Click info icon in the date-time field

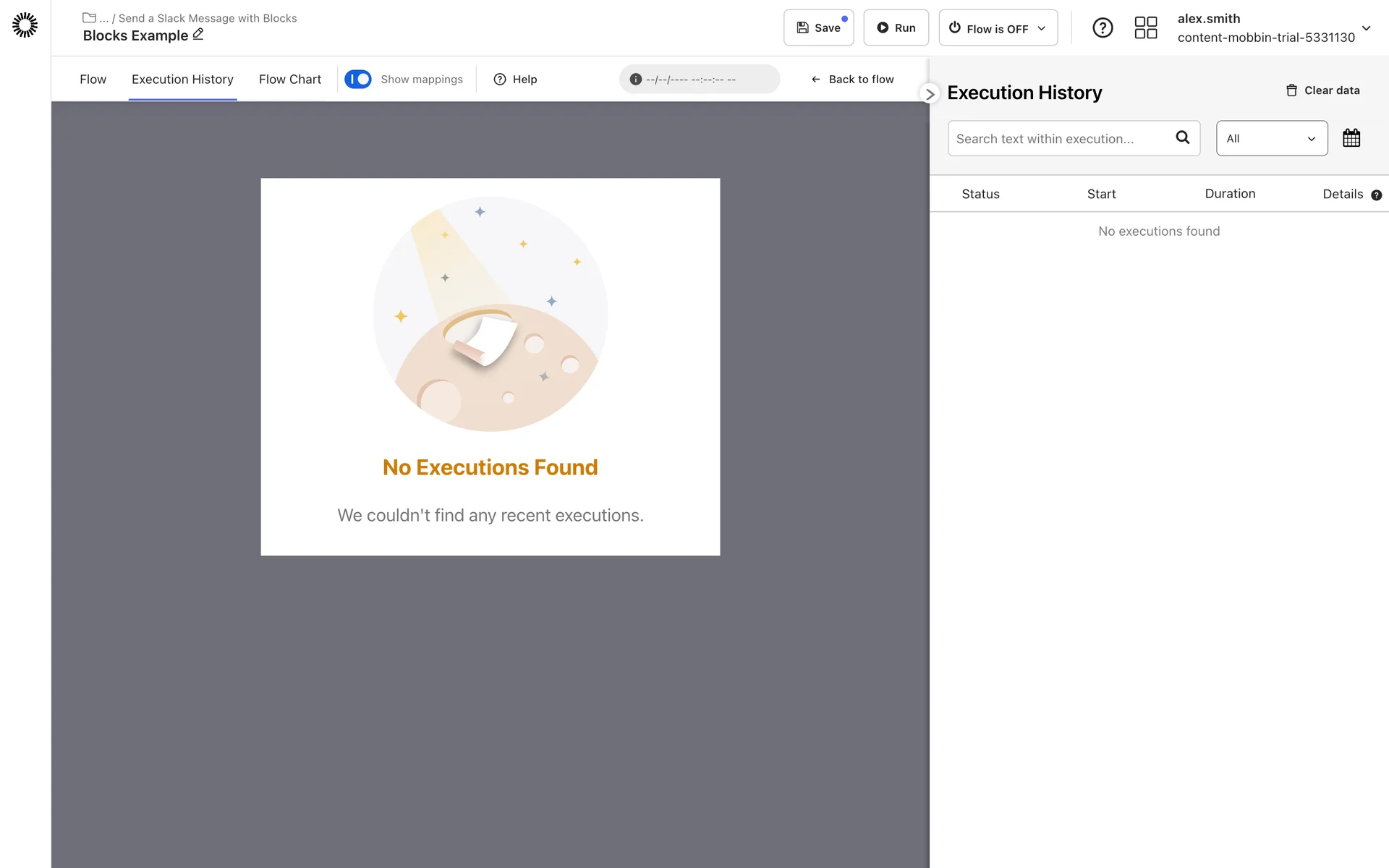click(x=635, y=80)
